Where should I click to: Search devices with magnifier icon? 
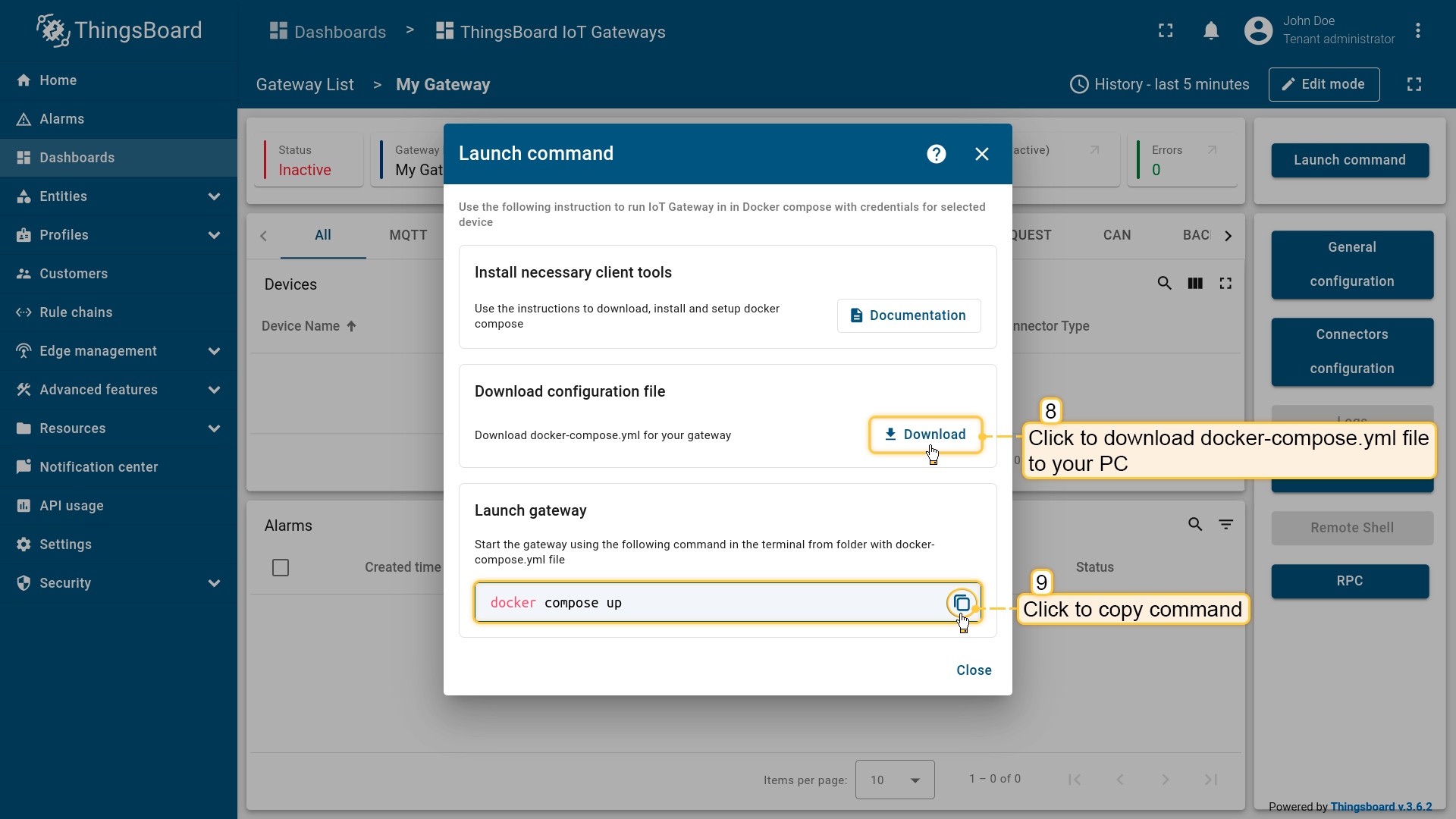[1164, 284]
